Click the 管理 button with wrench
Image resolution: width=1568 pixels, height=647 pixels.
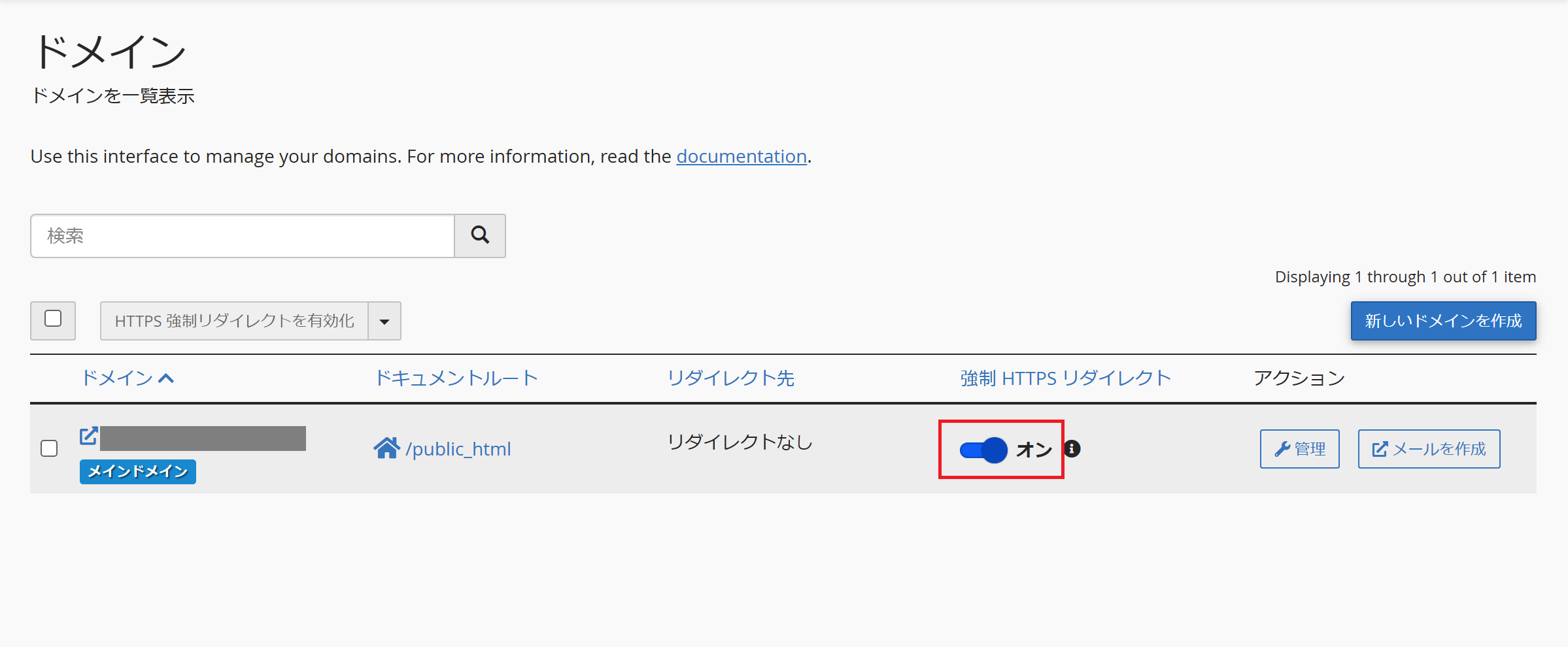pos(1299,449)
